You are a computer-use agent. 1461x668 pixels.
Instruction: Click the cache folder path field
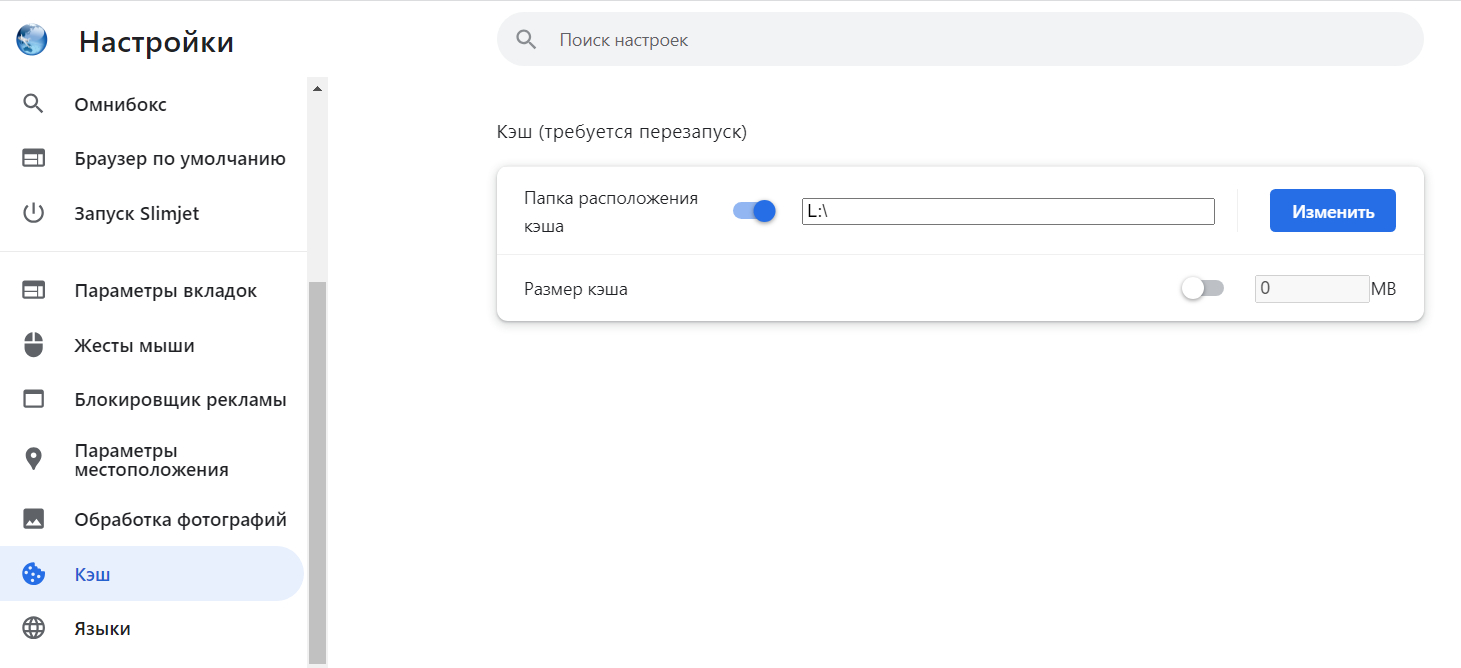pos(1007,211)
